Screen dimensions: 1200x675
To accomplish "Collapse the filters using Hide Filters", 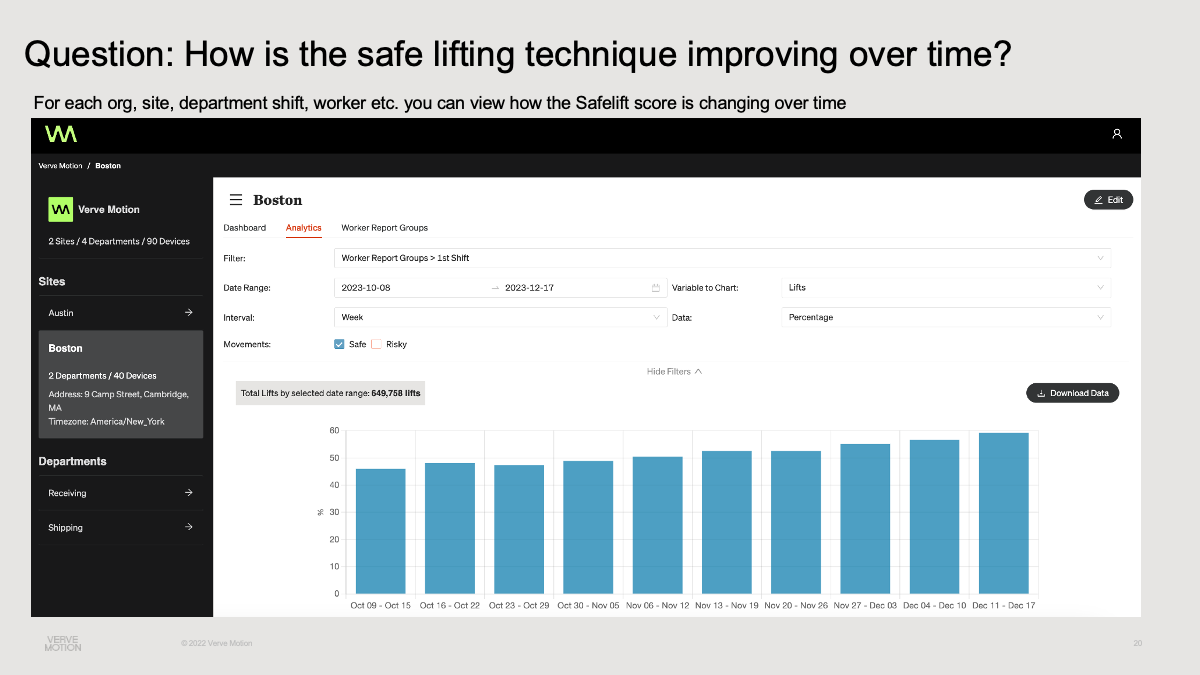I will click(675, 371).
